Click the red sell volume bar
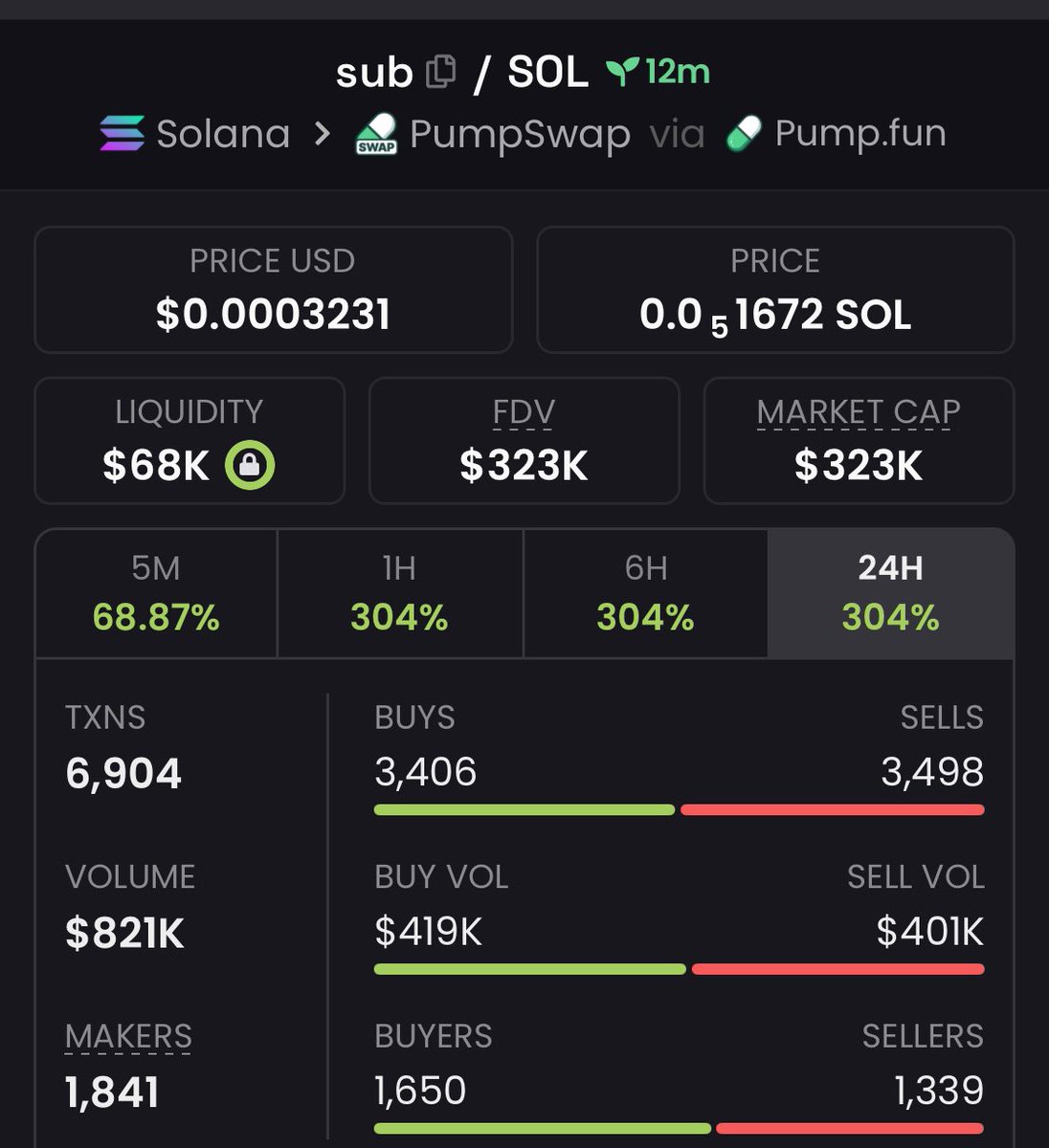 click(x=837, y=969)
